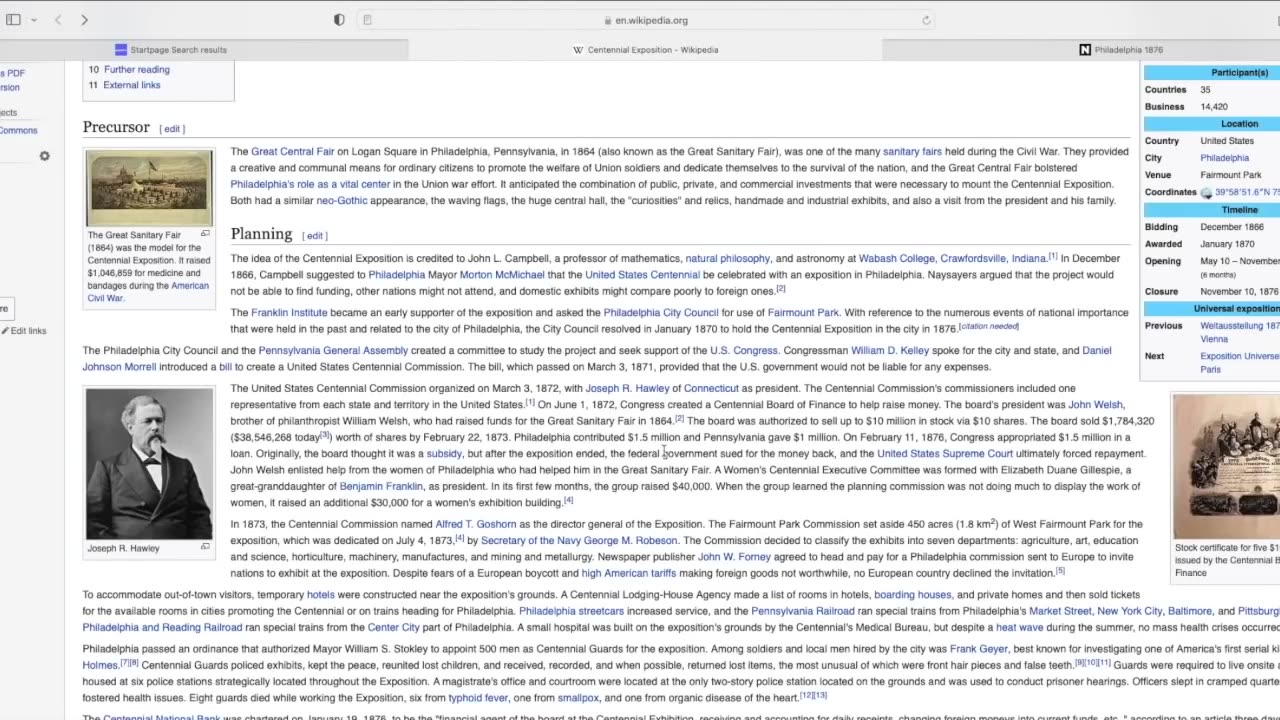Open the Philadelphia City Council link
Image resolution: width=1280 pixels, height=720 pixels.
[660, 313]
